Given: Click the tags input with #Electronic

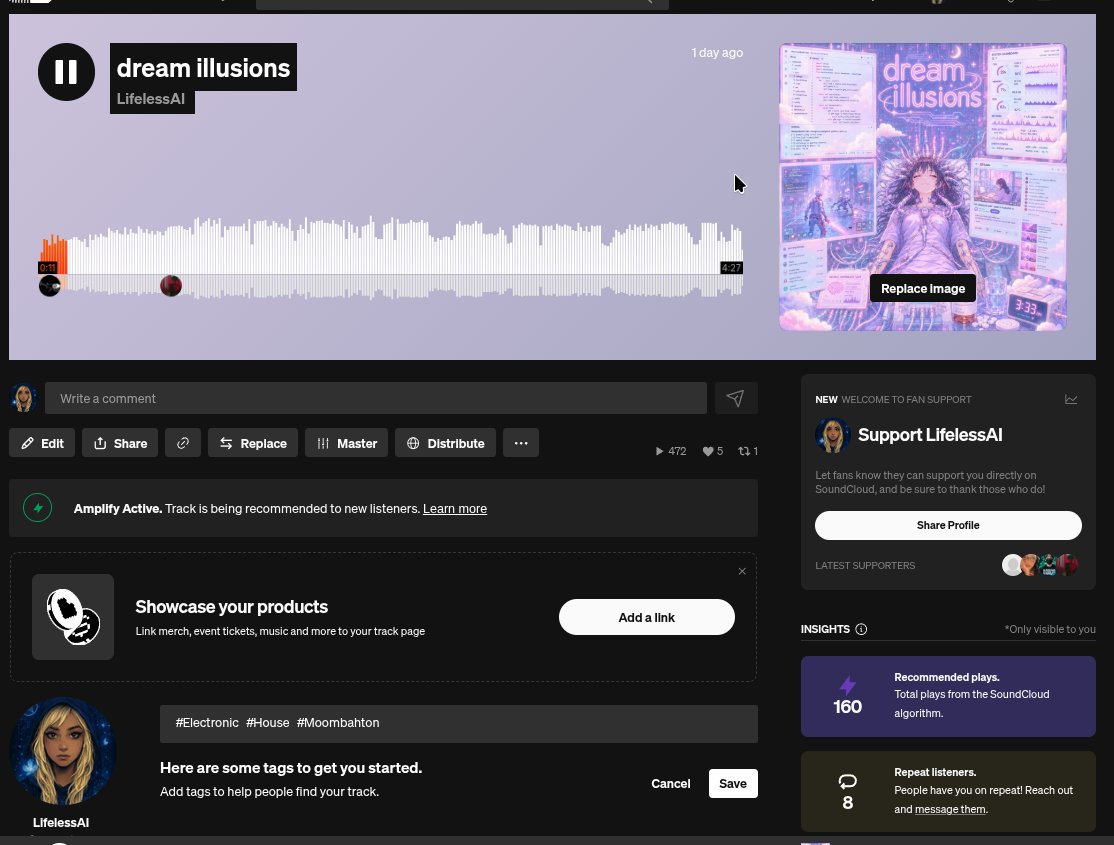Looking at the screenshot, I should pyautogui.click(x=459, y=723).
